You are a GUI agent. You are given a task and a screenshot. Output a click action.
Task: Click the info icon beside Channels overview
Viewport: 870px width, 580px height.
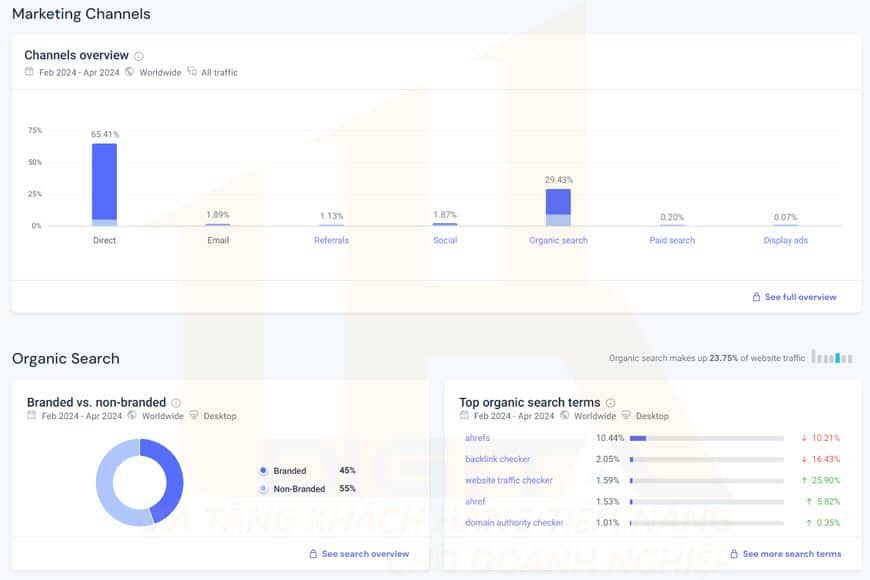tap(139, 56)
